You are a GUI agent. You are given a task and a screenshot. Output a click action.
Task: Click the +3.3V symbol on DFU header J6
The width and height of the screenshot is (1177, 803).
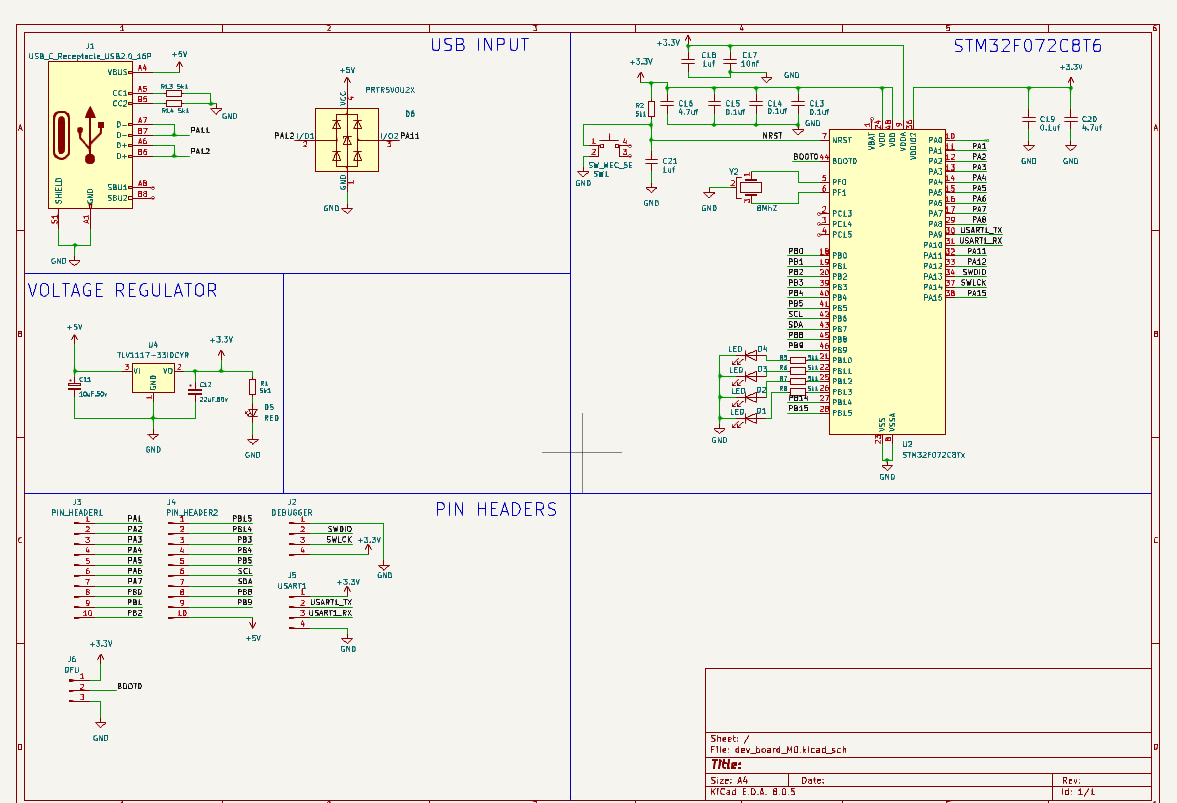point(101,651)
